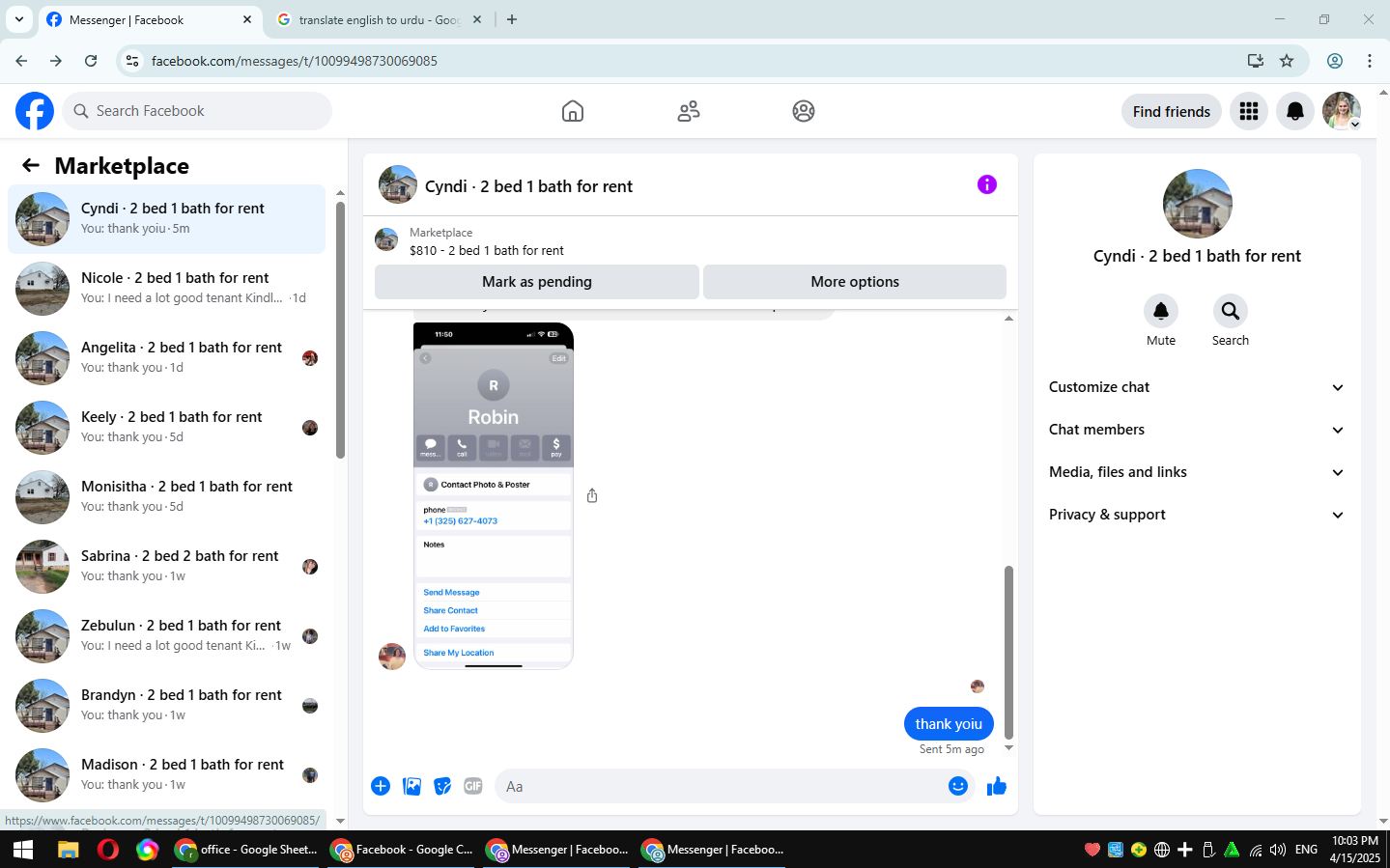Open the Madison conversation in the list
Viewport: 1390px width, 868px height.
(166, 775)
